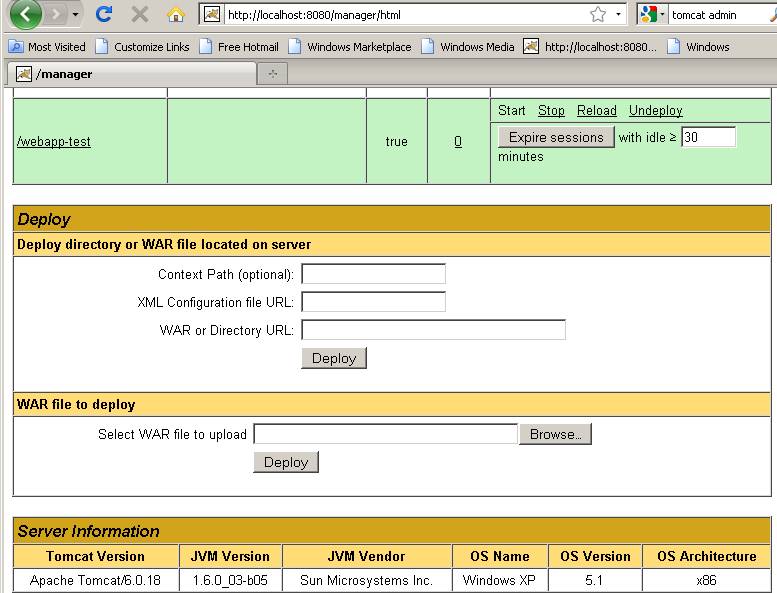Click the browser back arrow button
Screen dimensions: 777x593
(25, 15)
